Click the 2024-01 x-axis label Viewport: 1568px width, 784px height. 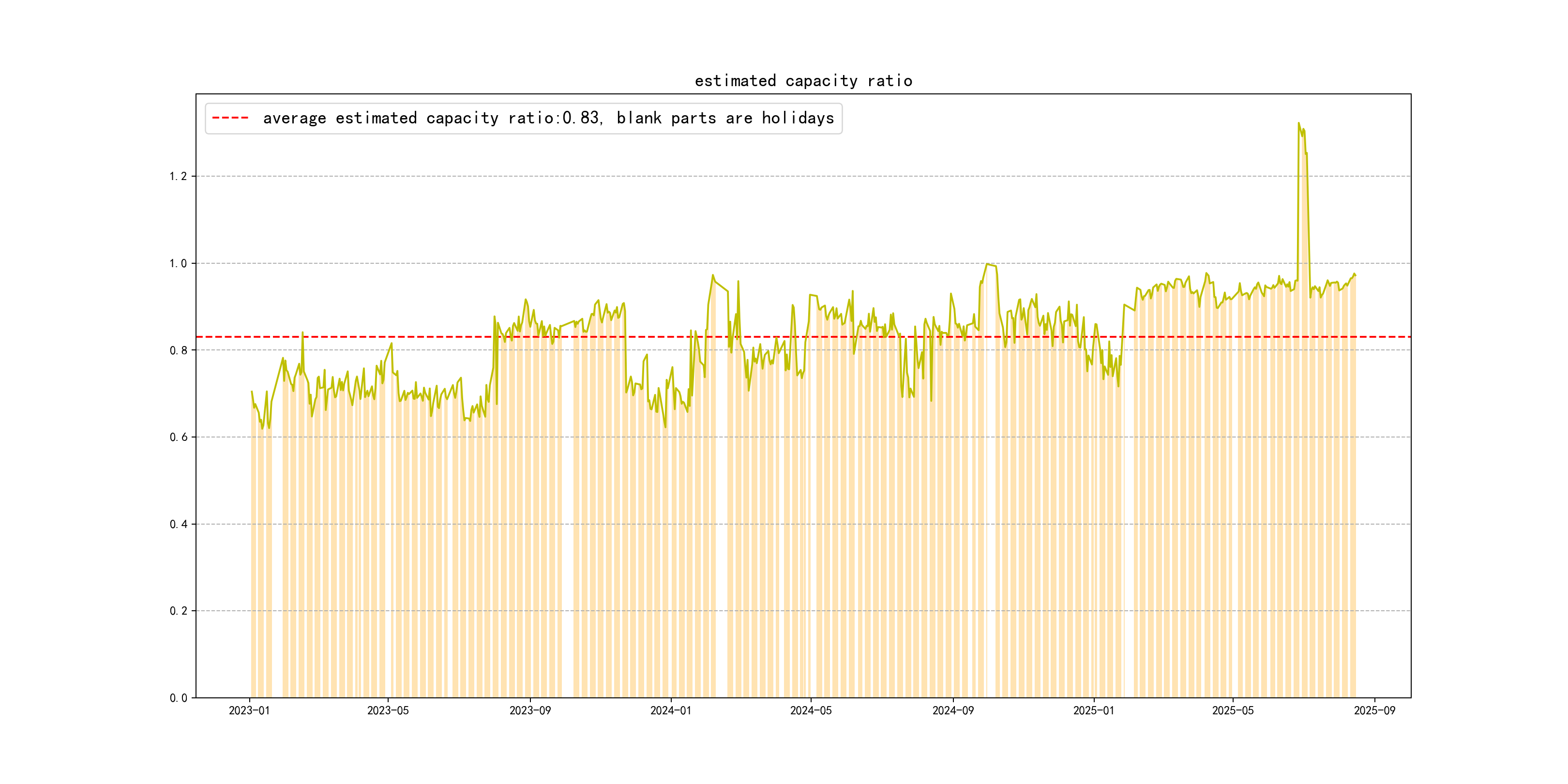pos(670,710)
